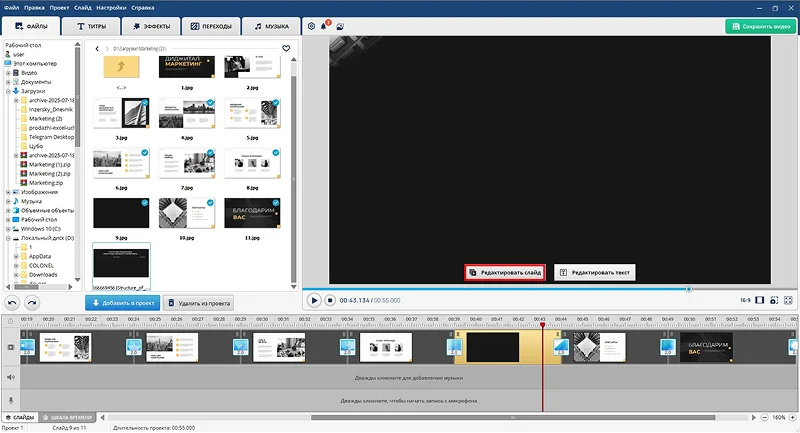Collapse the Загрузки tree node
Viewport: 800px width, 433px height.
pos(8,91)
